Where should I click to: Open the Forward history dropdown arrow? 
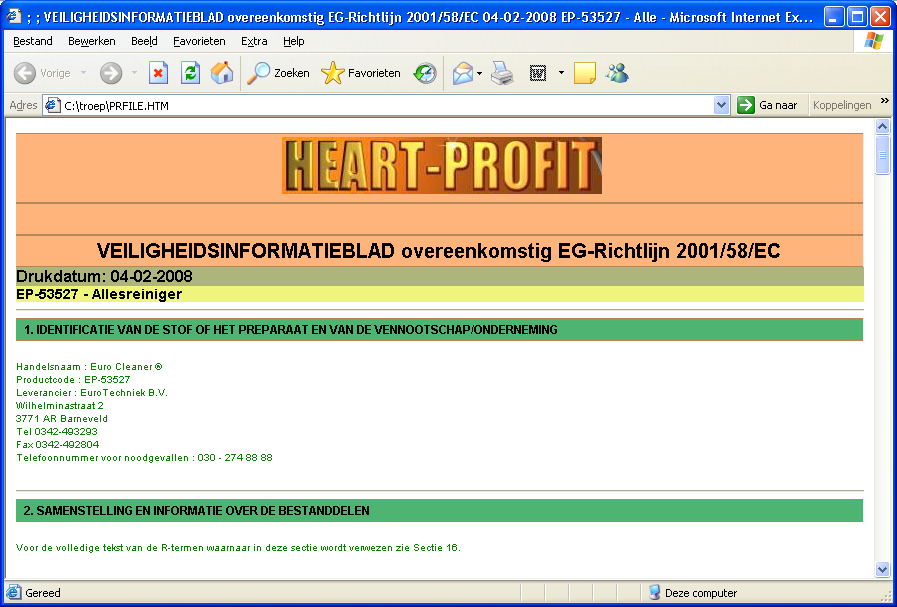tap(134, 73)
